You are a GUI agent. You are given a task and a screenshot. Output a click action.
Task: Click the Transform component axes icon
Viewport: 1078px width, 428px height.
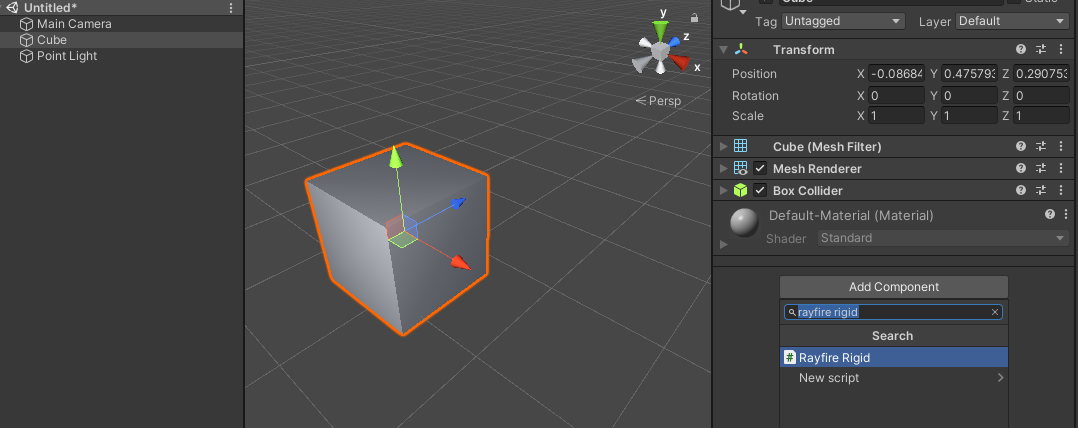740,49
